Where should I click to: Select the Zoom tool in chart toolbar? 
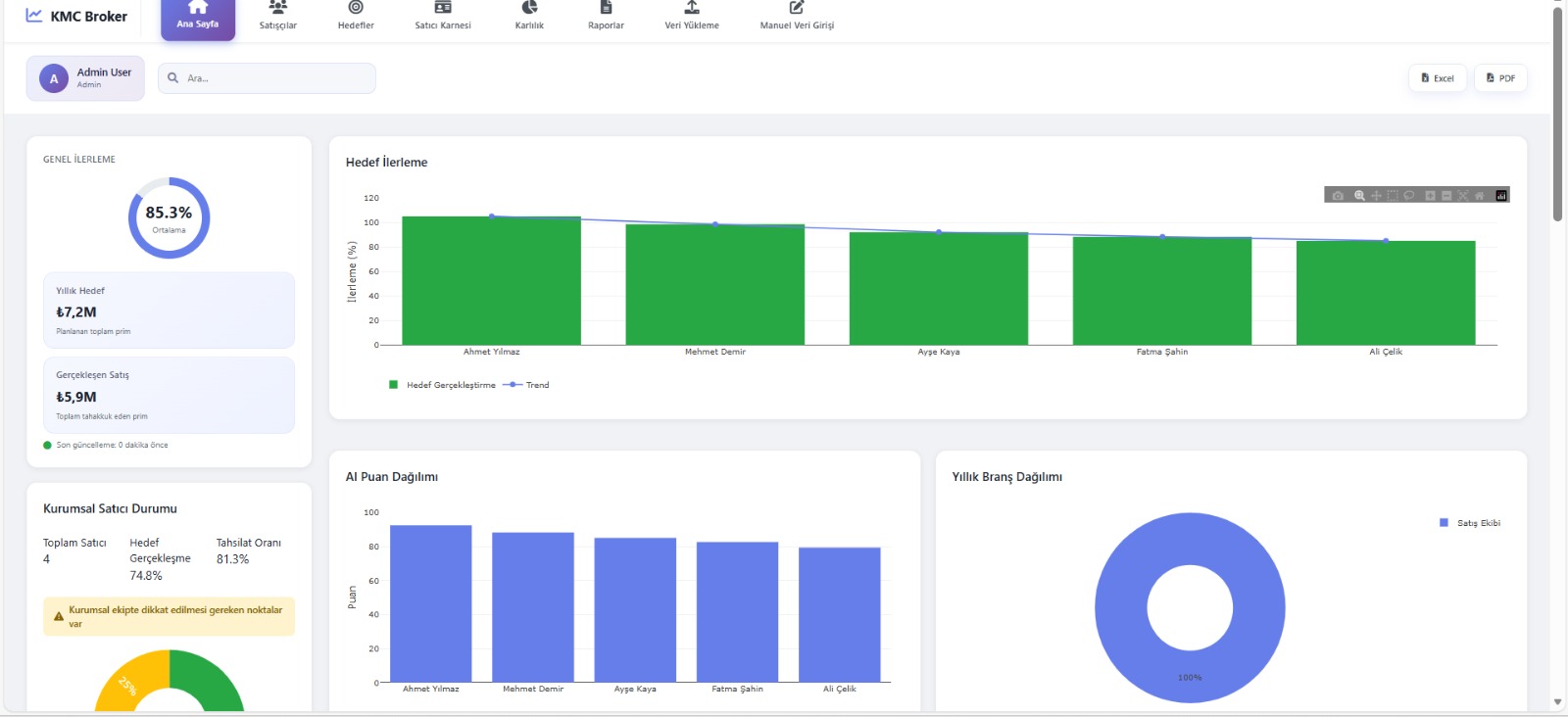[x=1359, y=196]
